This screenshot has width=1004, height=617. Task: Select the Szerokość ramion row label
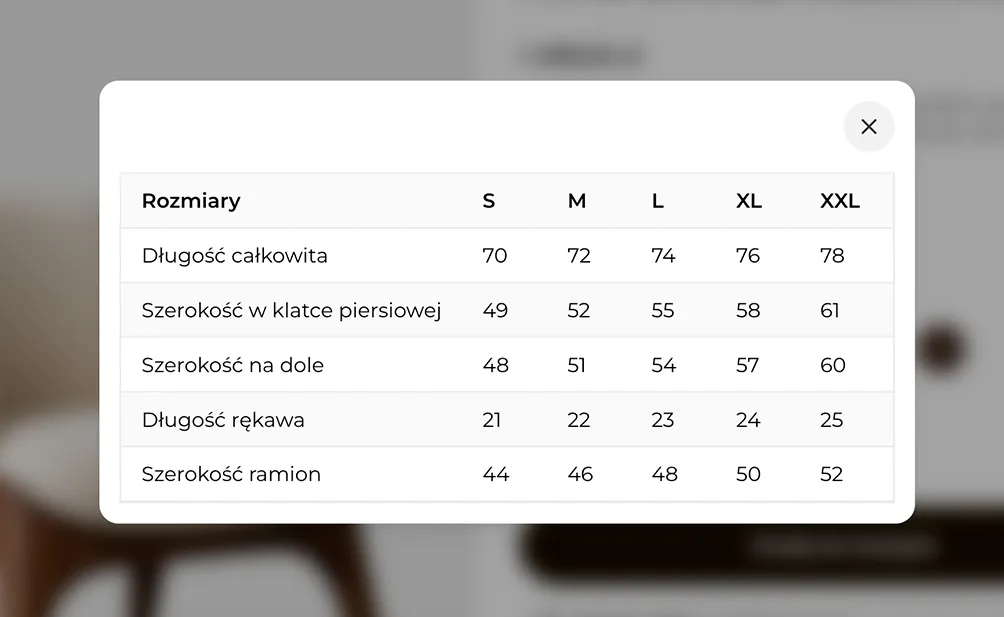(x=231, y=474)
